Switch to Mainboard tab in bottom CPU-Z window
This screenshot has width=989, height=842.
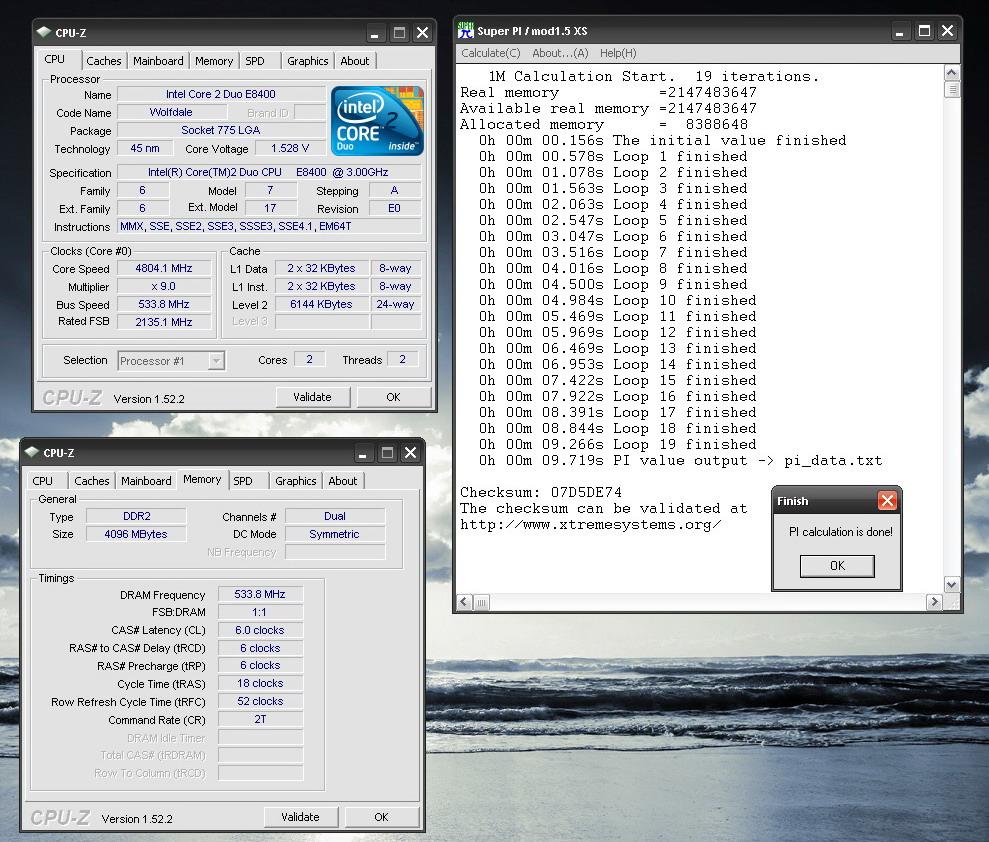(x=146, y=481)
